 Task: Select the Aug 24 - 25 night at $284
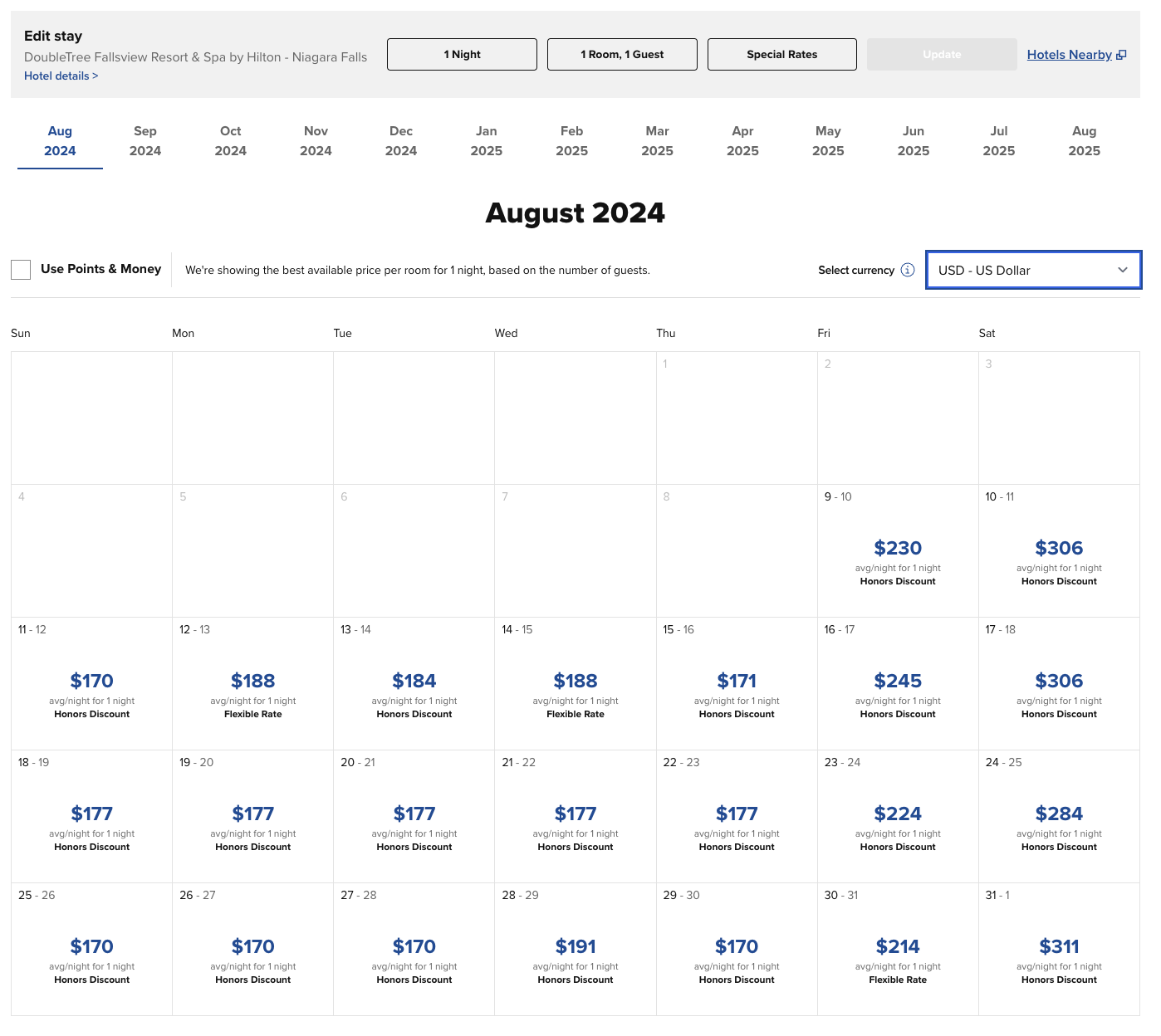click(1059, 817)
